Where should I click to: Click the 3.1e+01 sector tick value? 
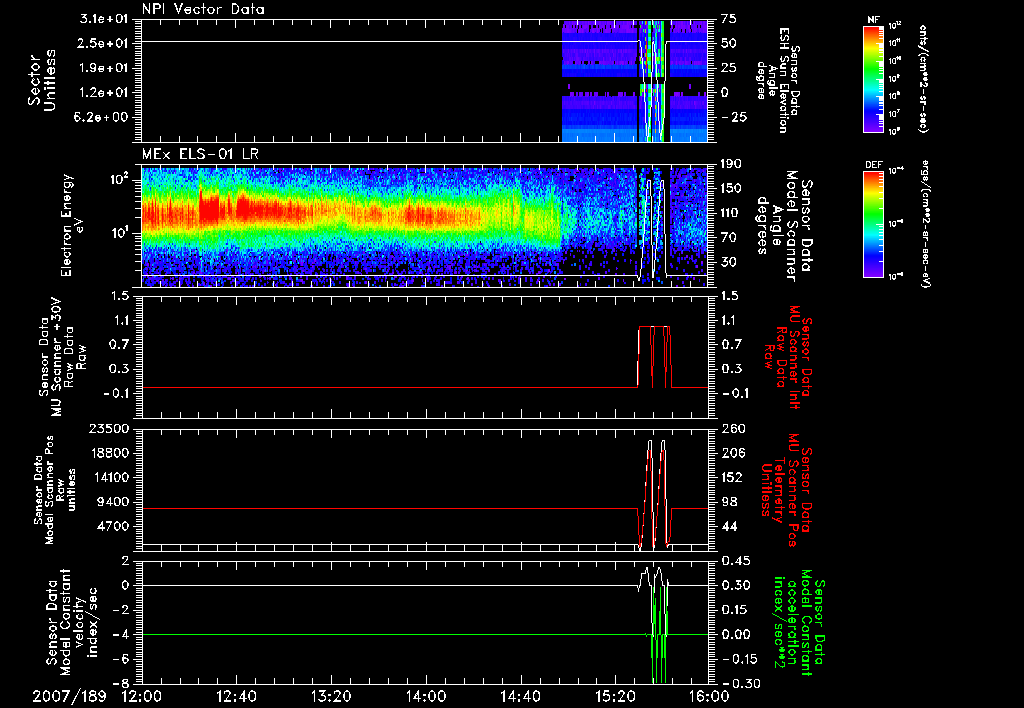point(104,19)
